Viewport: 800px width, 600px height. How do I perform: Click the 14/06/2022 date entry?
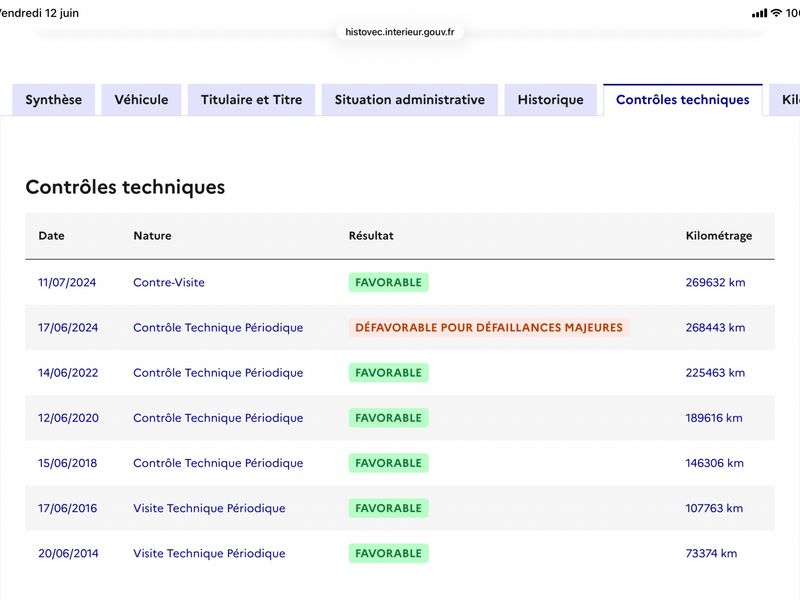pyautogui.click(x=68, y=373)
